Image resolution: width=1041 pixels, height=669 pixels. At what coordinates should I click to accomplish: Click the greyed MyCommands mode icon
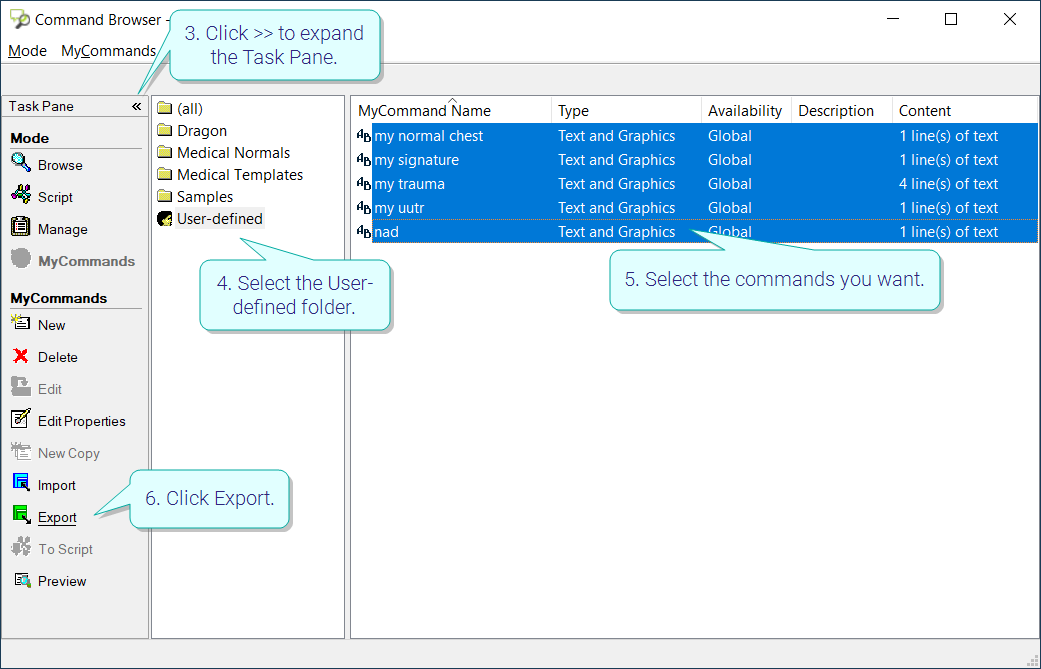pos(21,258)
